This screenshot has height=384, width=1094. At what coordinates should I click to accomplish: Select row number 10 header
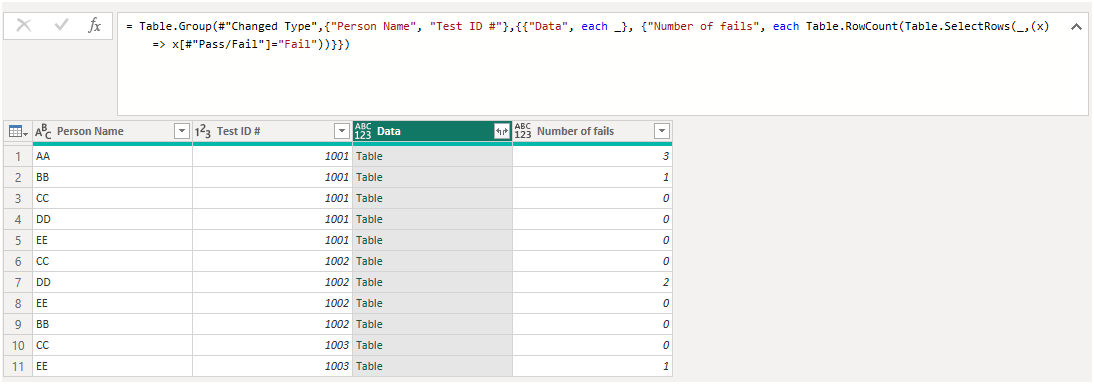pos(18,345)
